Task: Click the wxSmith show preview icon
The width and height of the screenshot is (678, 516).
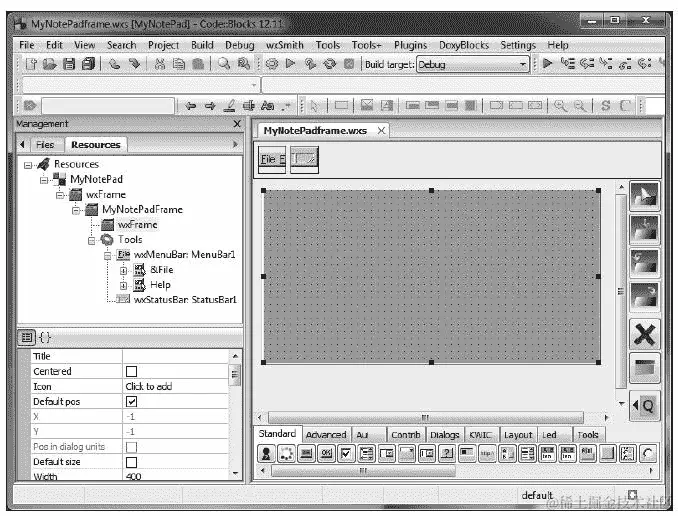Action: pyautogui.click(x=644, y=368)
